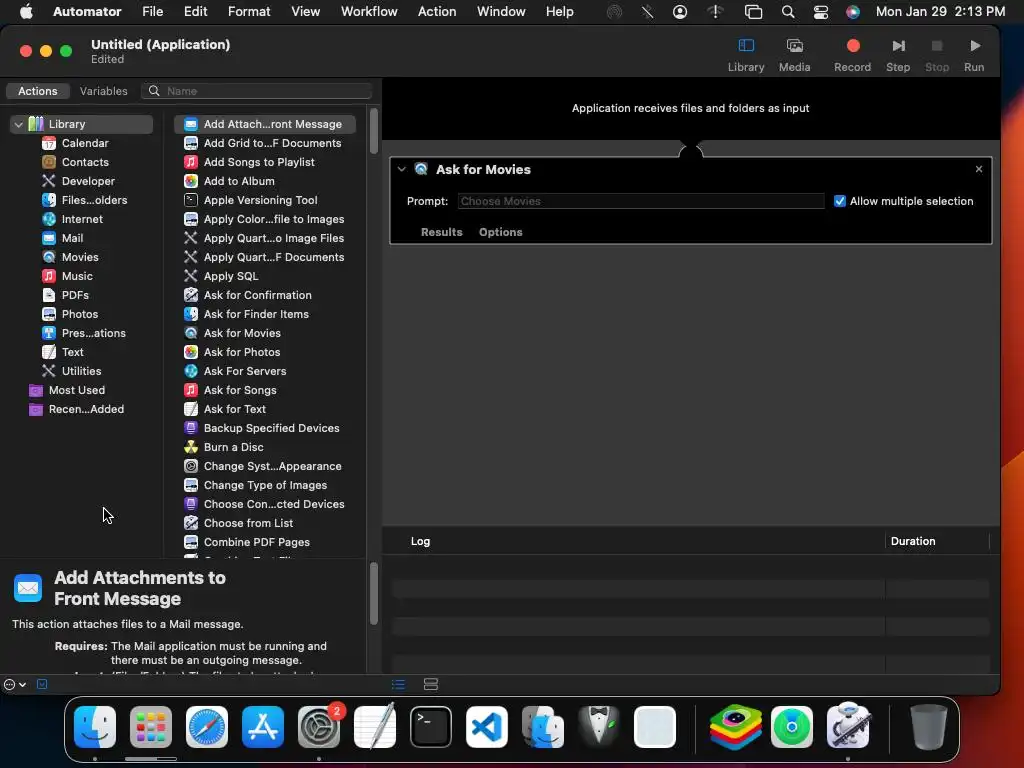This screenshot has width=1024, height=768.
Task: Open the Media browser
Action: (794, 55)
